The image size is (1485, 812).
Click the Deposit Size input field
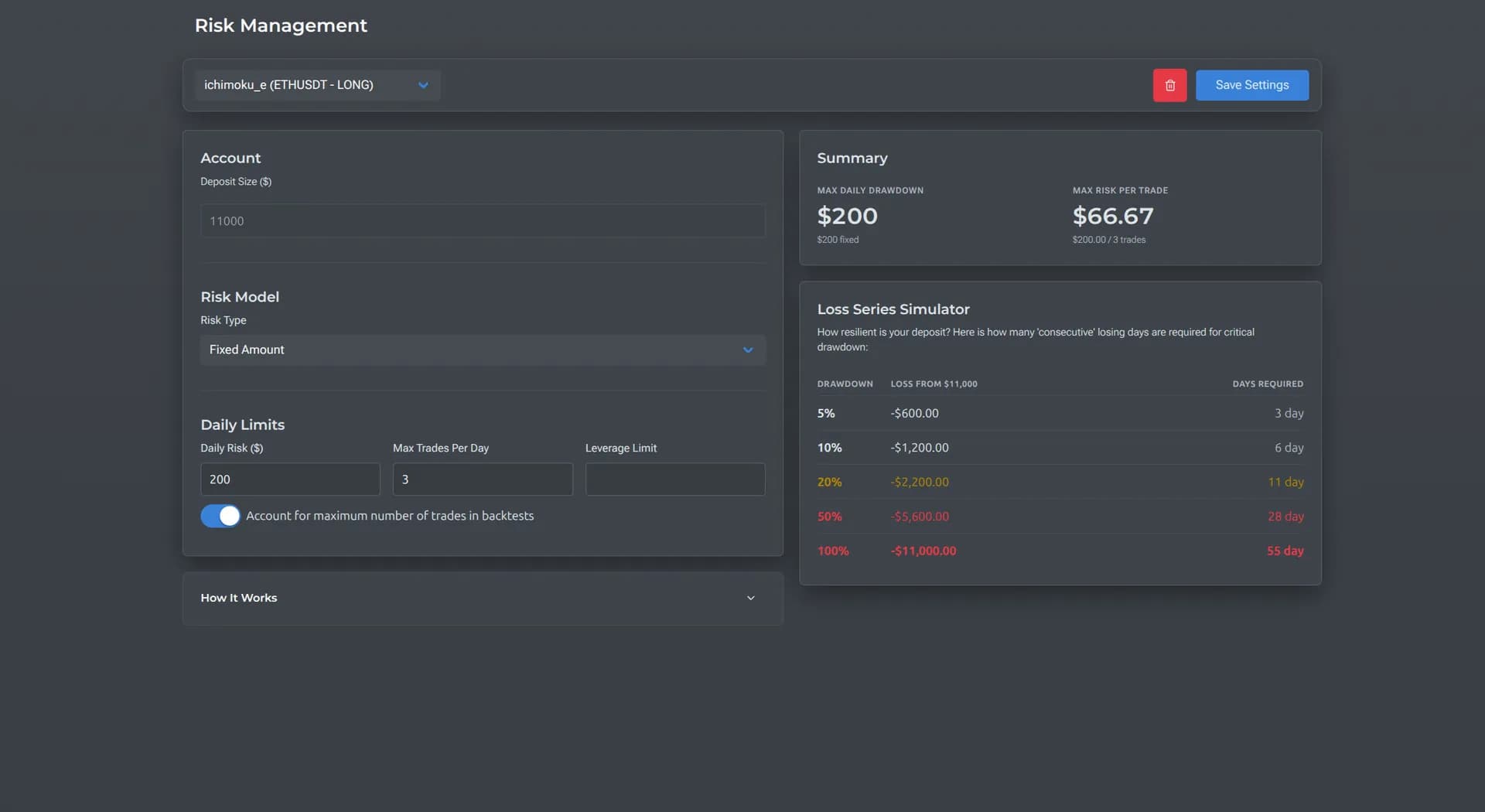tap(483, 221)
